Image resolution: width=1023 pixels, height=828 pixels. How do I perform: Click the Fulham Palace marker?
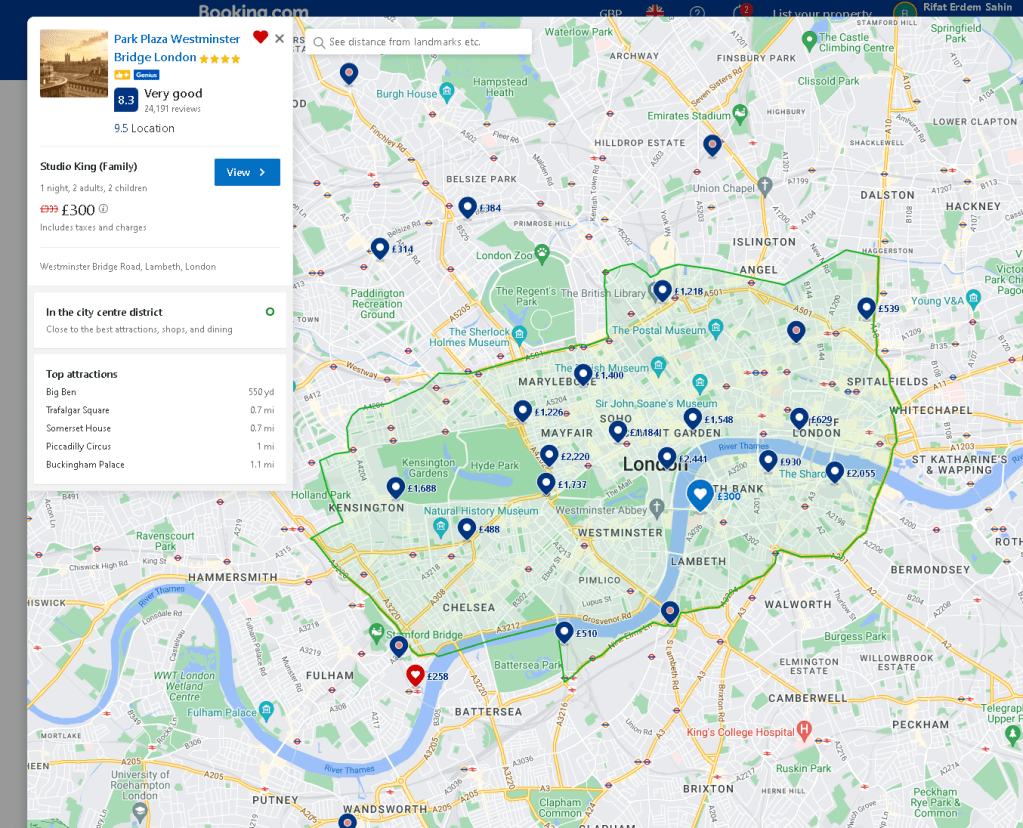[266, 710]
